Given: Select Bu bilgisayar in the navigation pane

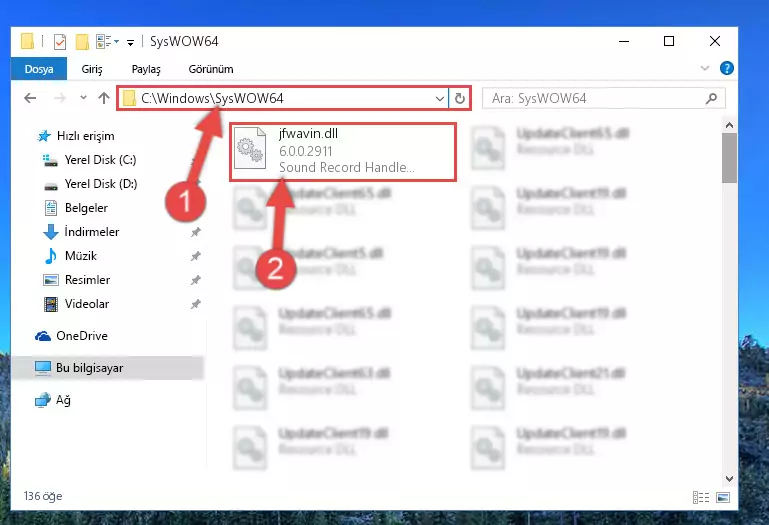Looking at the screenshot, I should tap(107, 368).
